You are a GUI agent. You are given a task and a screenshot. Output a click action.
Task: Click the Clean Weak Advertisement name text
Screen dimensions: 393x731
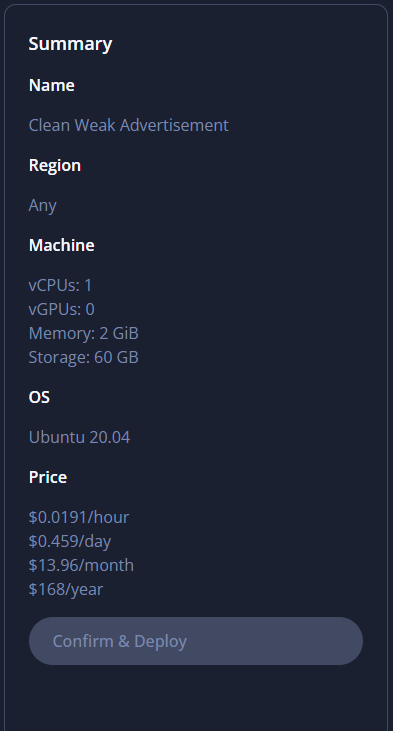point(129,125)
